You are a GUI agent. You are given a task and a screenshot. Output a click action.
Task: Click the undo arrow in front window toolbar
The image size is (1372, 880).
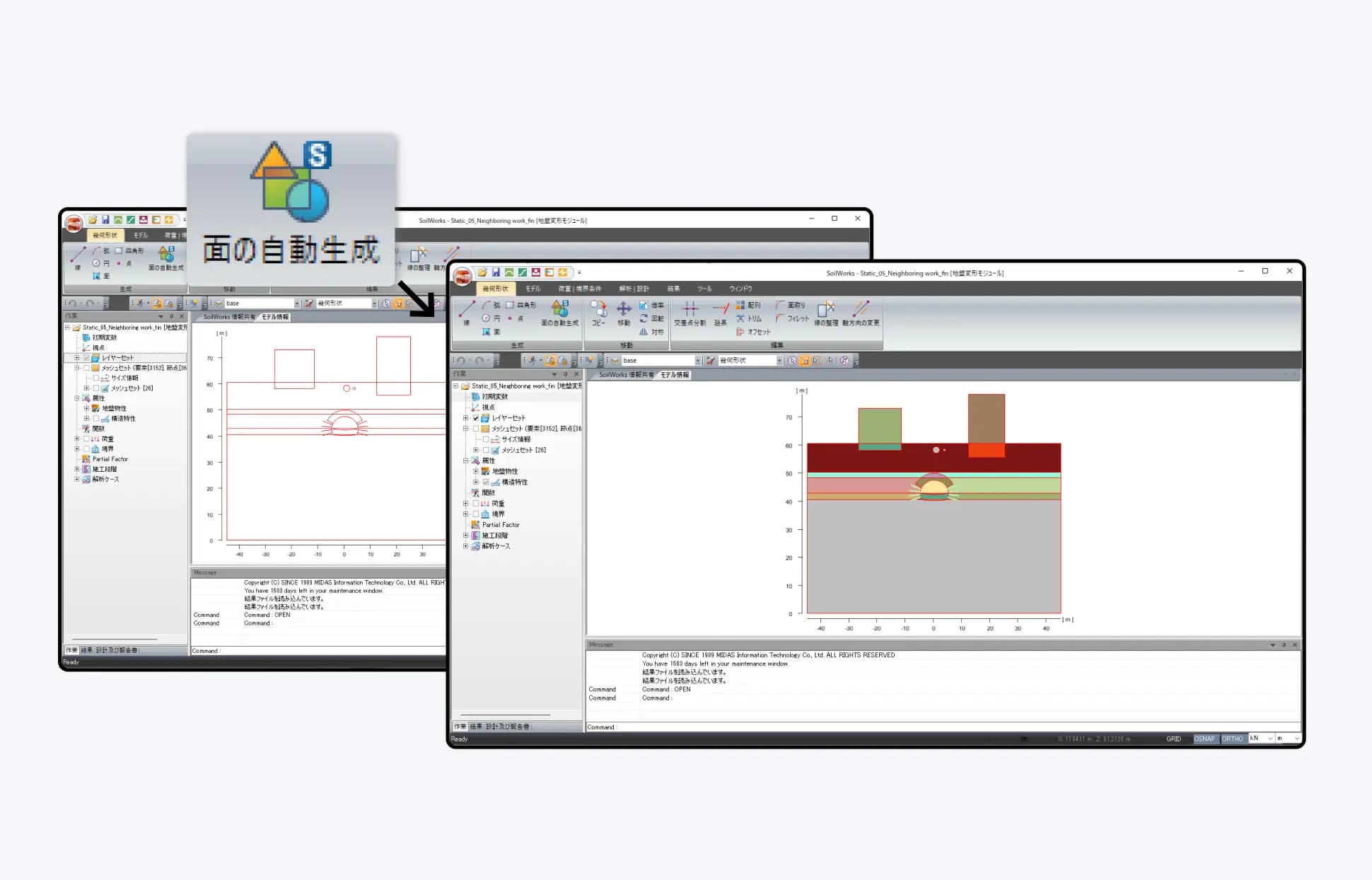(x=461, y=361)
